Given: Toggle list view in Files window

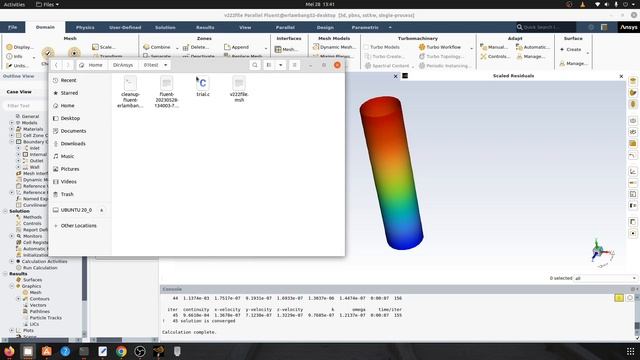Looking at the screenshot, I should [269, 65].
